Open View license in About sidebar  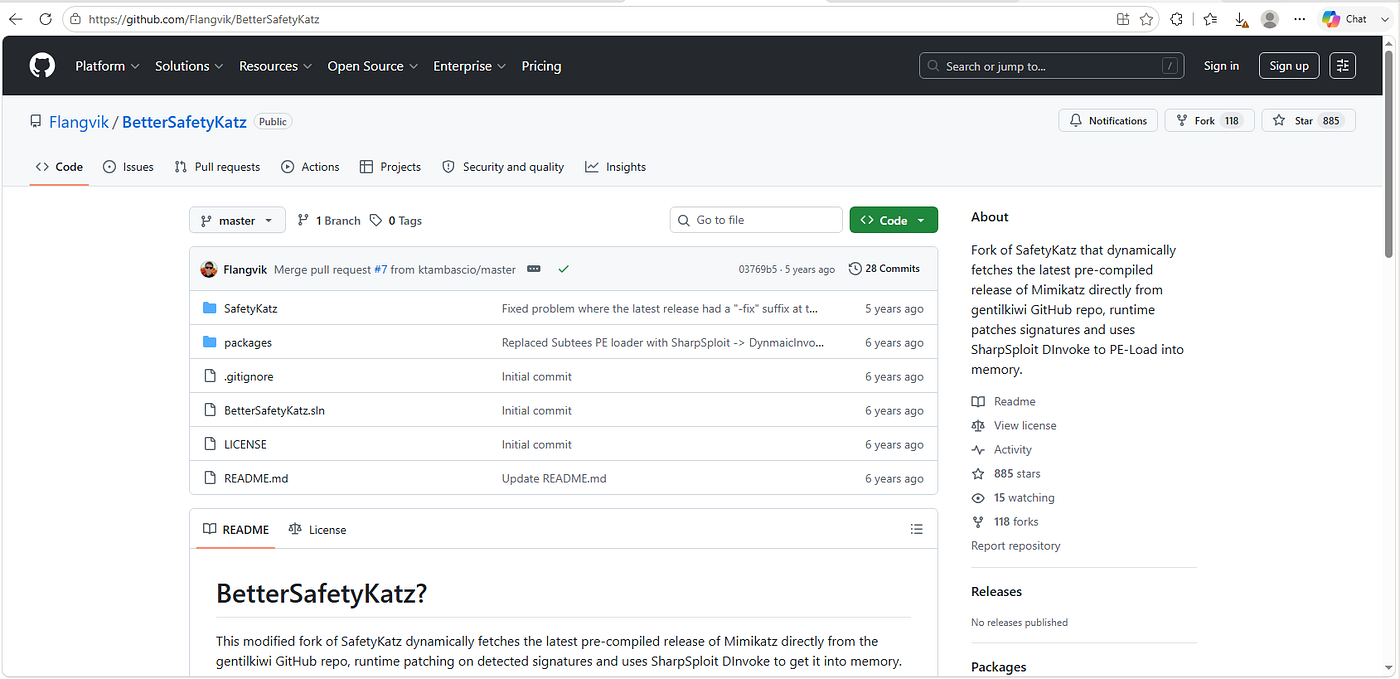click(x=1025, y=425)
